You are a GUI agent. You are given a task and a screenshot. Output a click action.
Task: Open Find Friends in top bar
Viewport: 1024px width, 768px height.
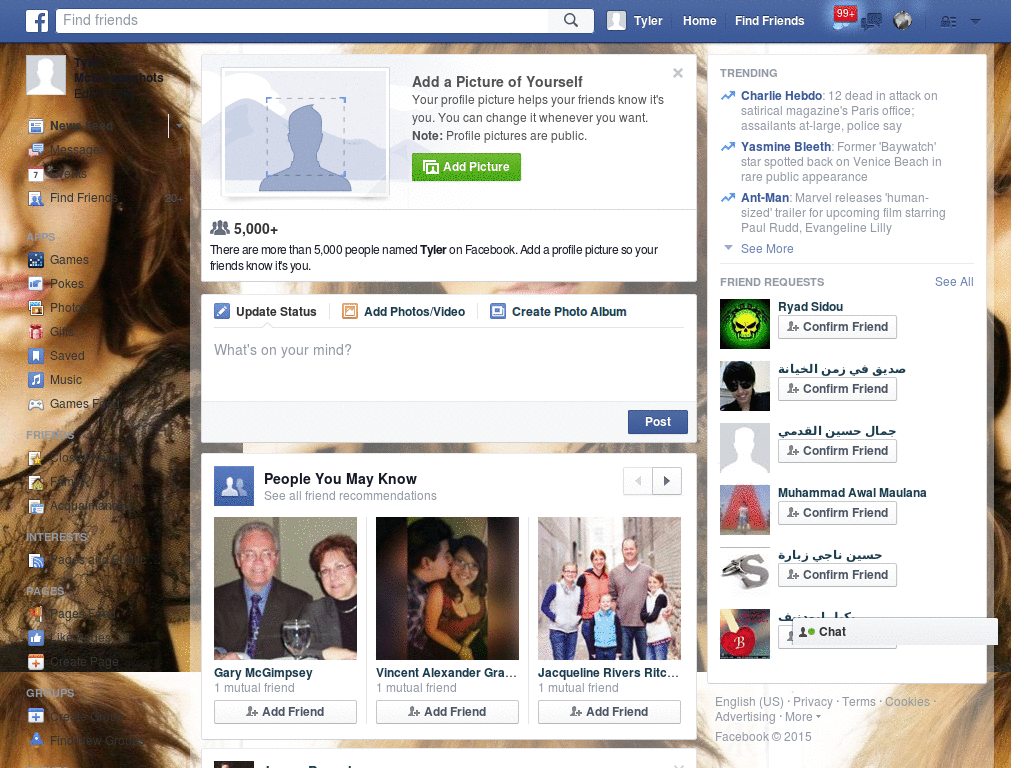769,21
